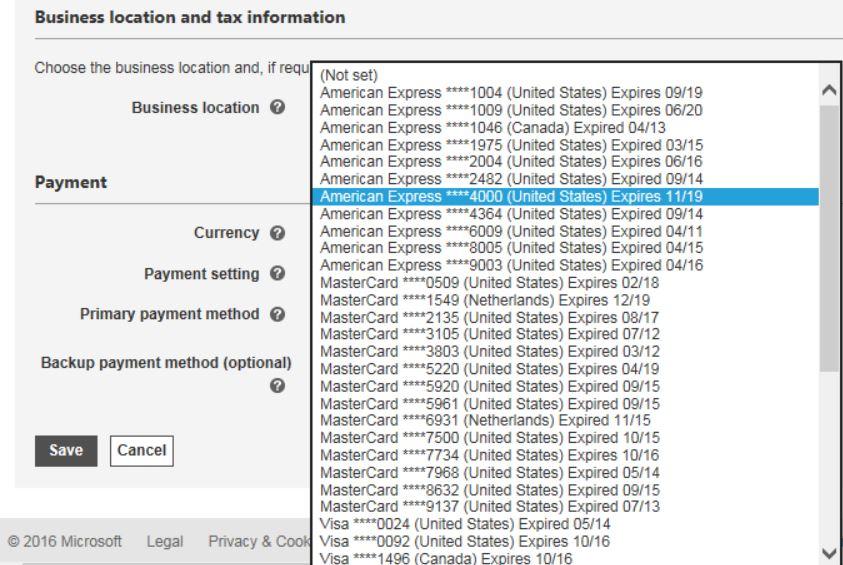Viewport: 843px width, 565px height.
Task: Choose MasterCard ****5220 expiring 04/19
Action: (565, 369)
